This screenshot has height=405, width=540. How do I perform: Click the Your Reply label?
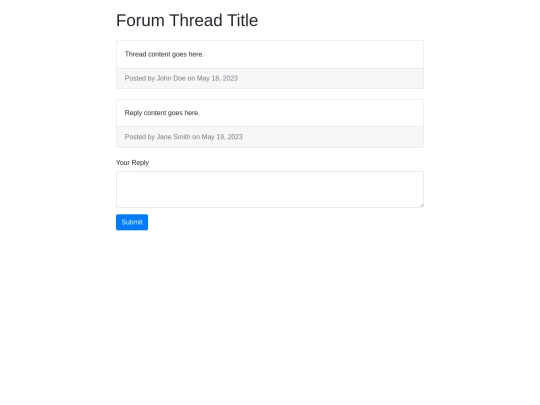tap(132, 163)
